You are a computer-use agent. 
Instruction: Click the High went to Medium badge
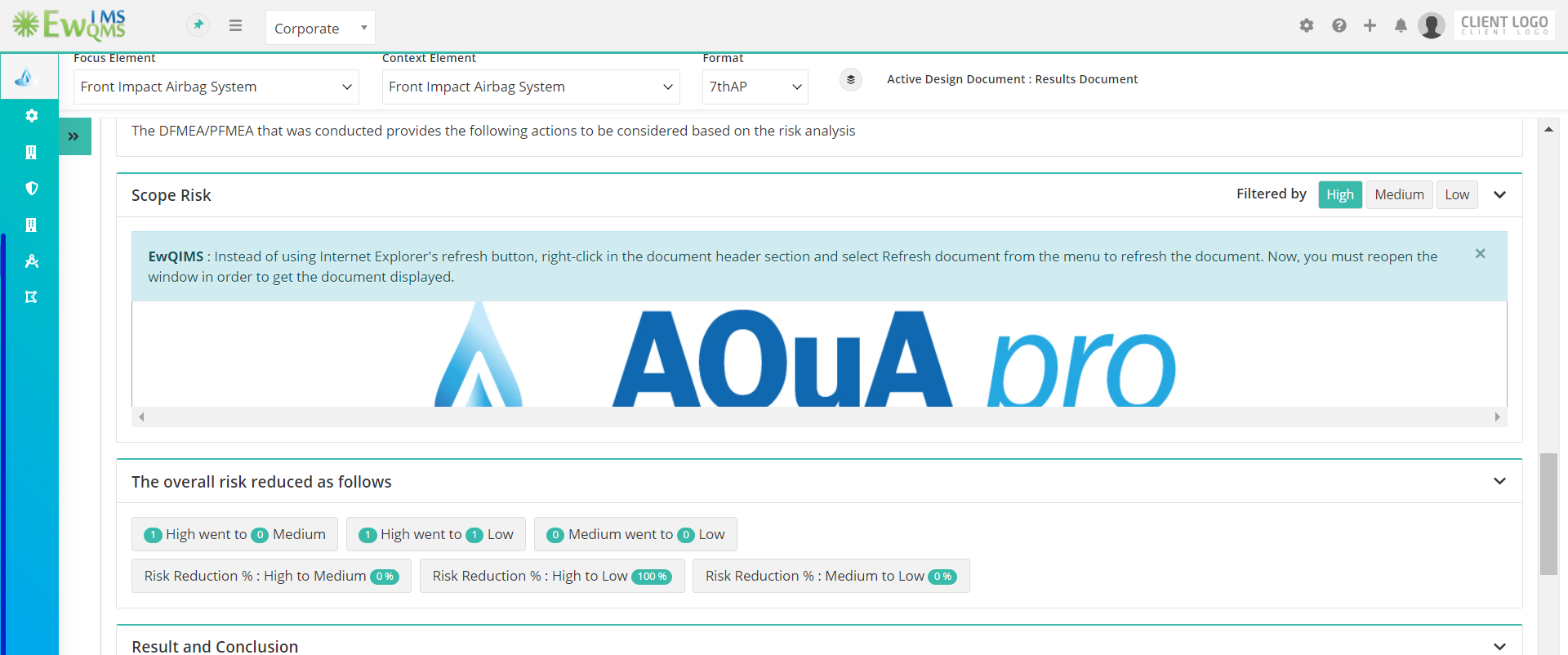(234, 534)
